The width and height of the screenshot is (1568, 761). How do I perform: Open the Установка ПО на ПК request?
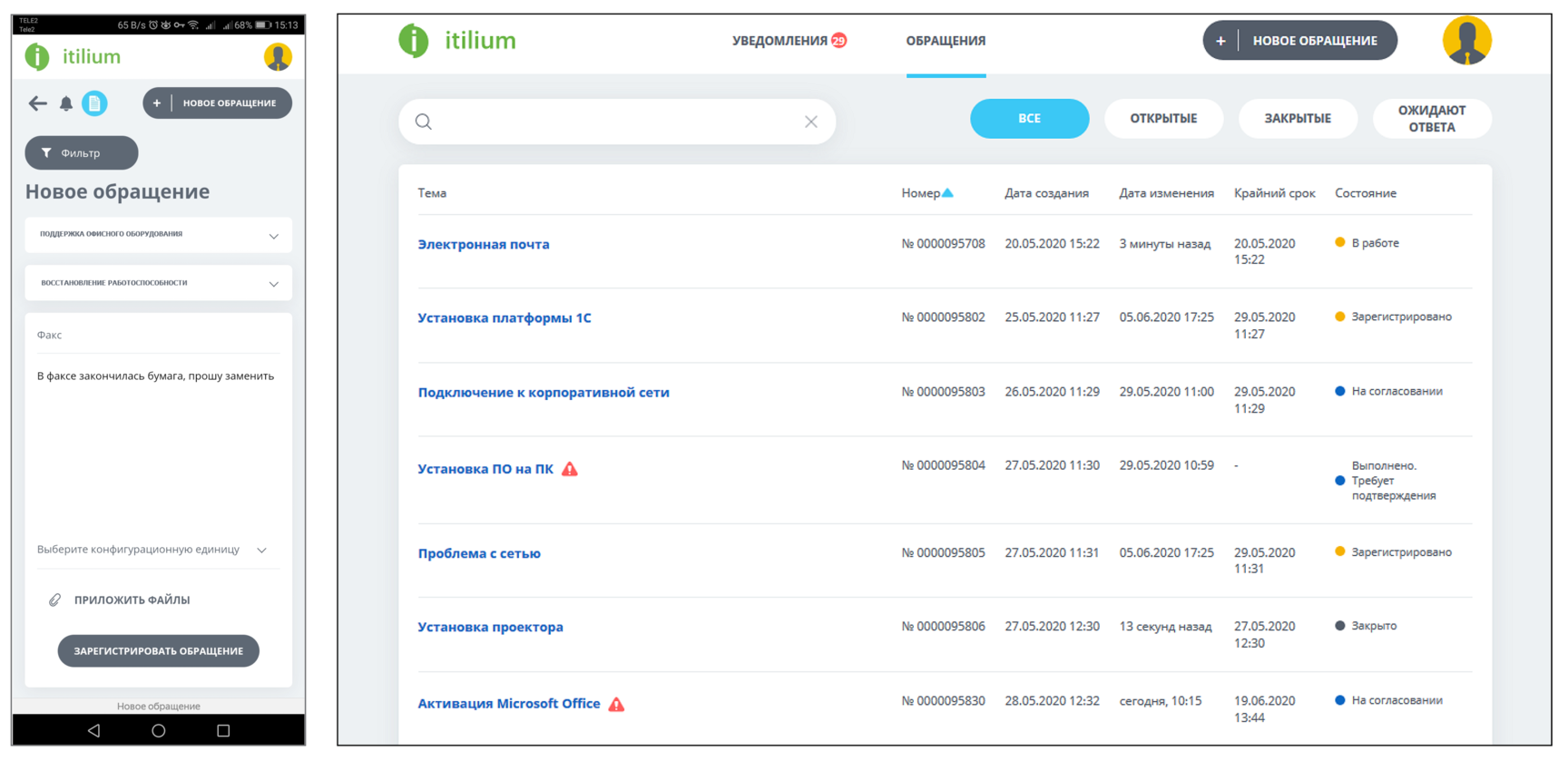point(485,469)
